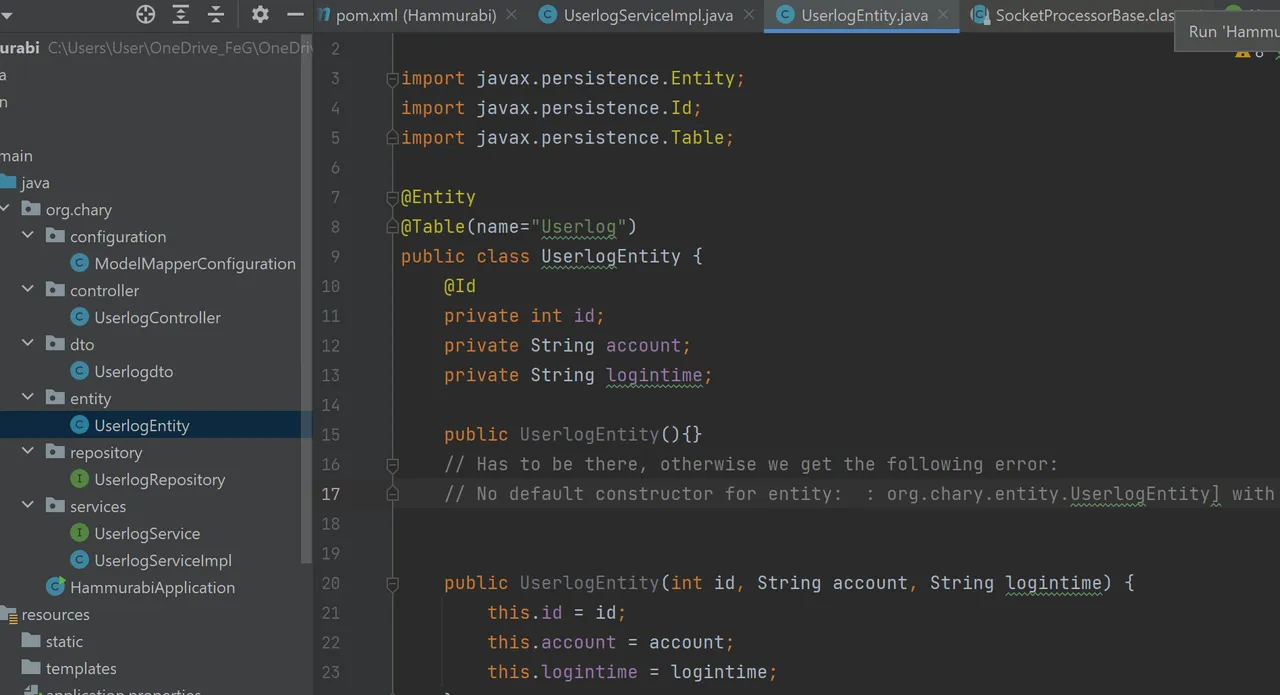Select the resources folder
1280x695 pixels.
pyautogui.click(x=55, y=615)
